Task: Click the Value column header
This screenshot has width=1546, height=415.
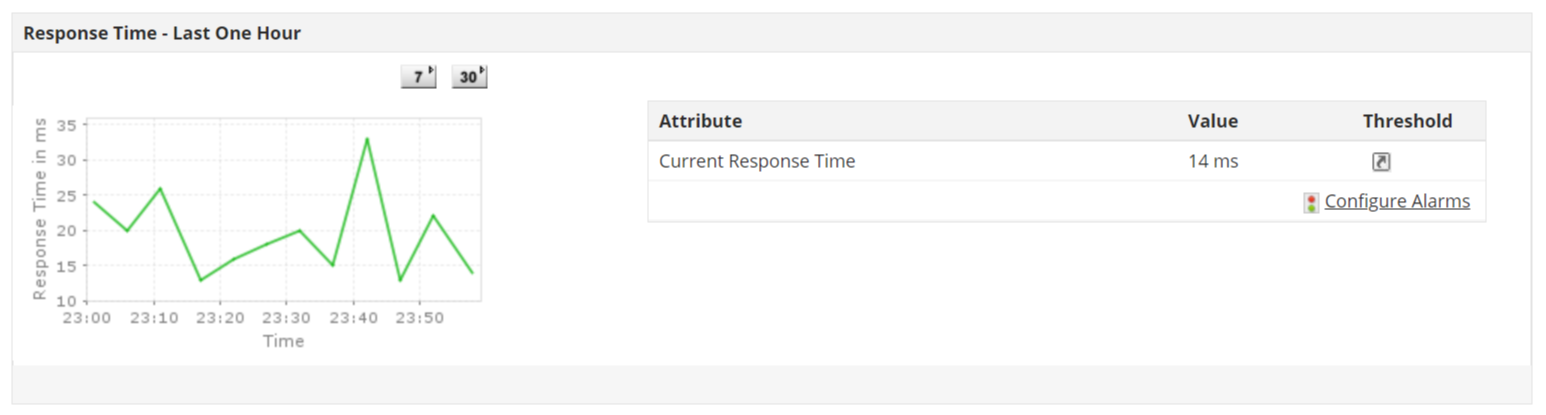Action: (1212, 121)
